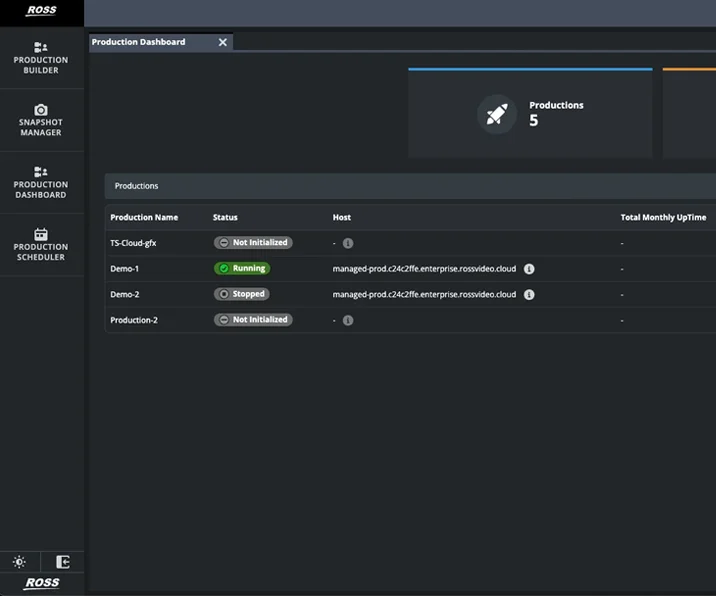Image resolution: width=716 pixels, height=596 pixels.
Task: Select the Production-2 production name
Action: pyautogui.click(x=134, y=320)
